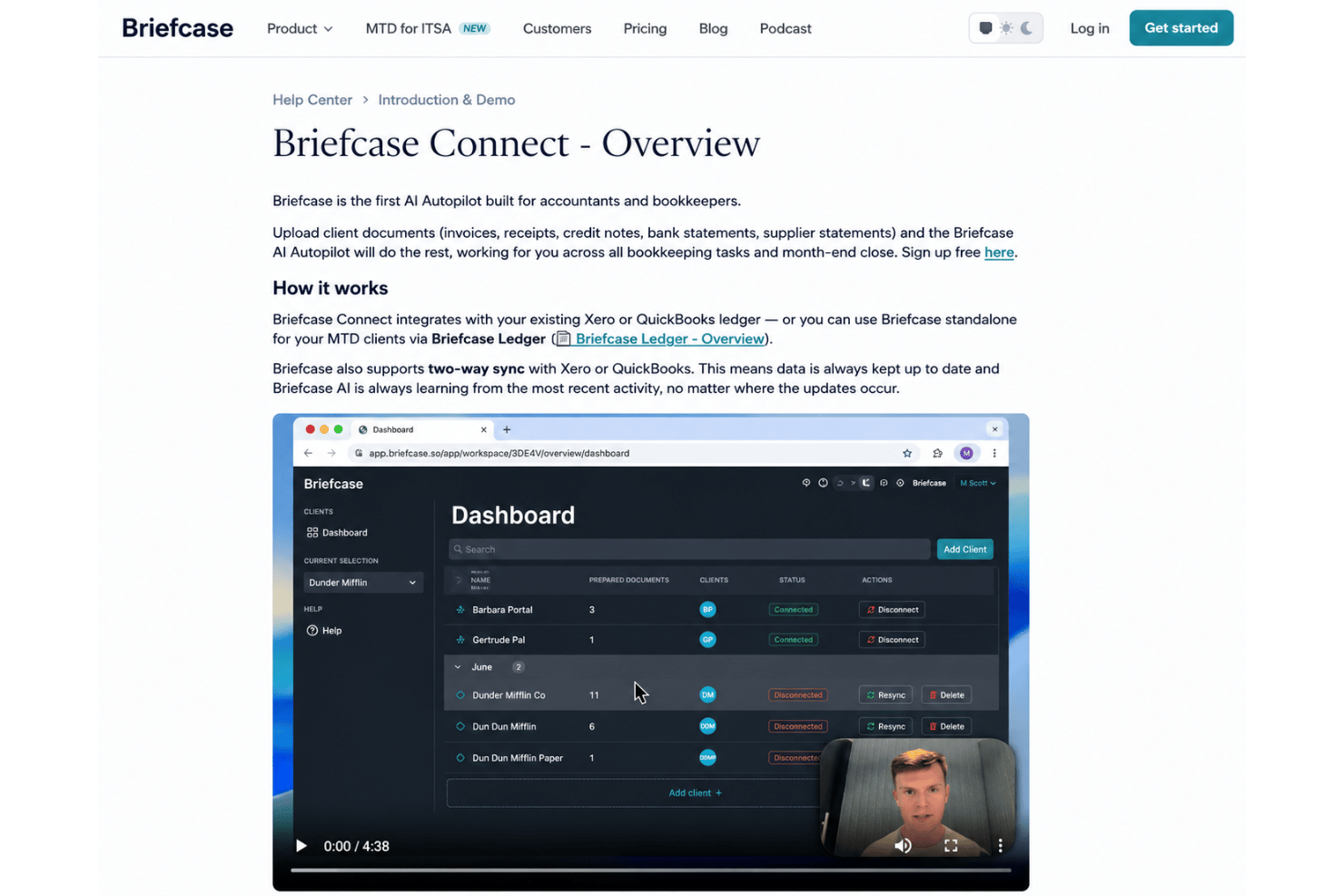Click the Log in link
1344x896 pixels.
click(1090, 28)
